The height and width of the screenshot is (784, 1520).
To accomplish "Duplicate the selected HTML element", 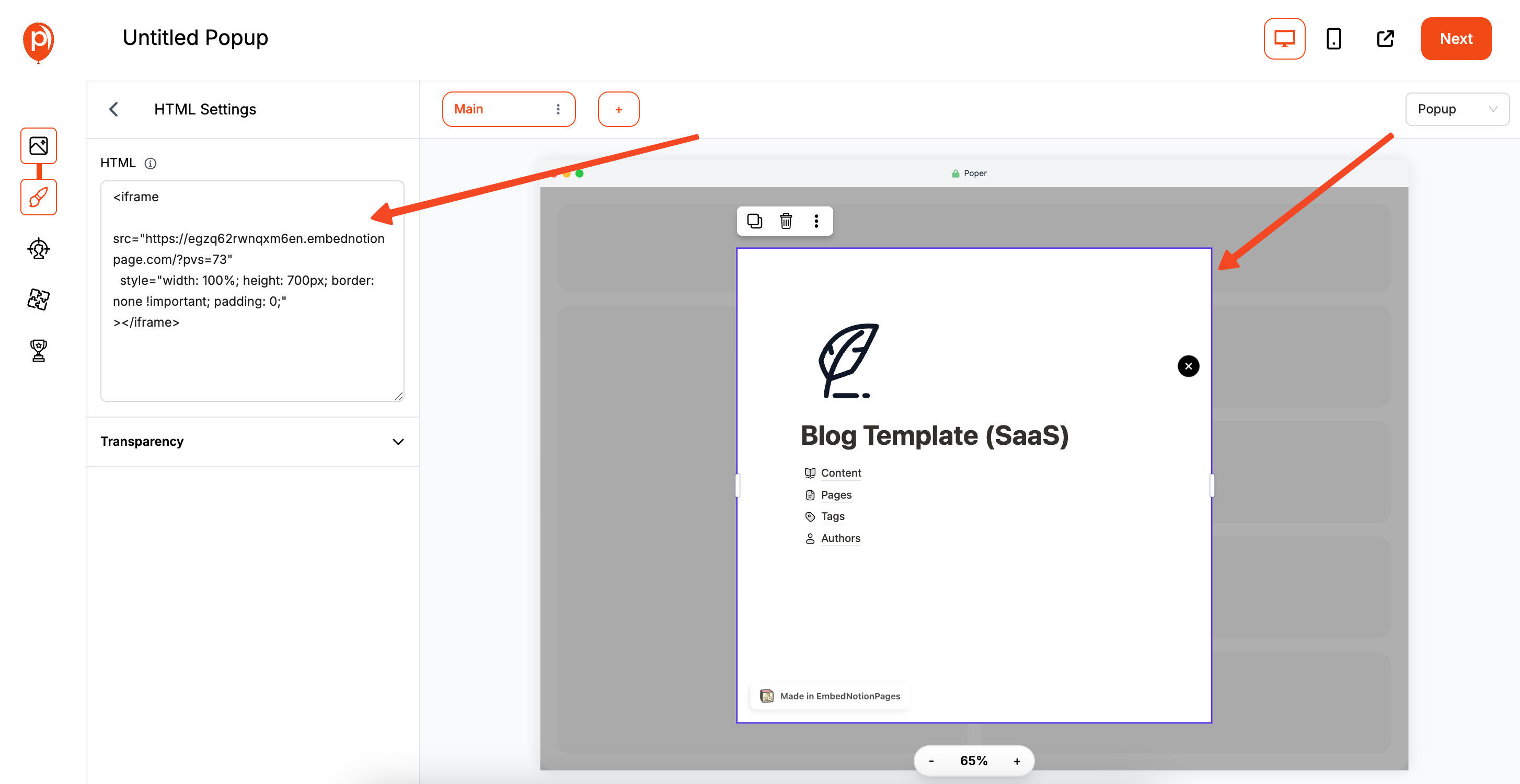I will pyautogui.click(x=754, y=221).
